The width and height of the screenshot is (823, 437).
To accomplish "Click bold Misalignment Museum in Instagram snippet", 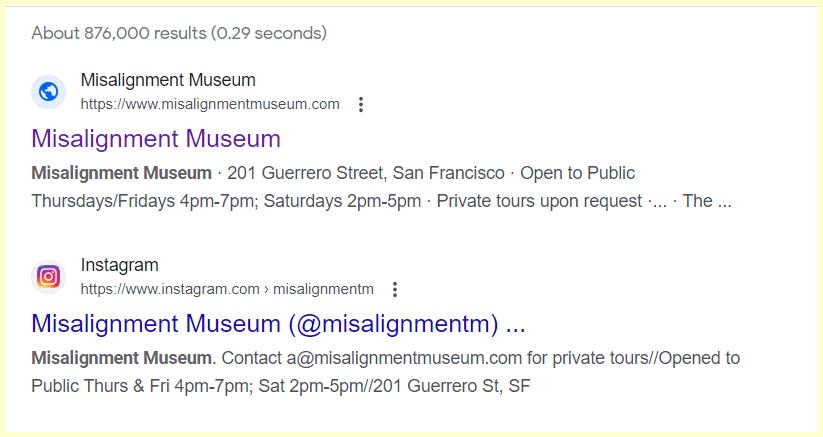I will (122, 358).
